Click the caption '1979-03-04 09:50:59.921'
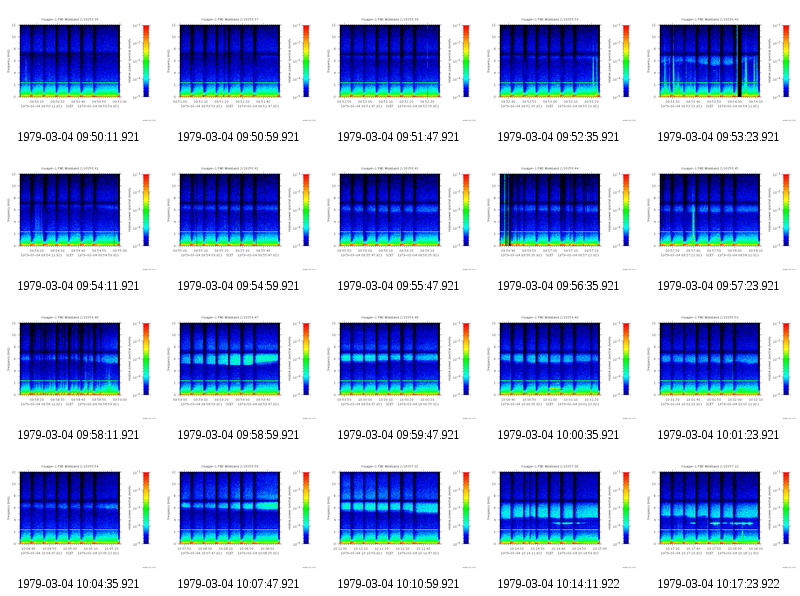This screenshot has width=800, height=596. [x=238, y=137]
